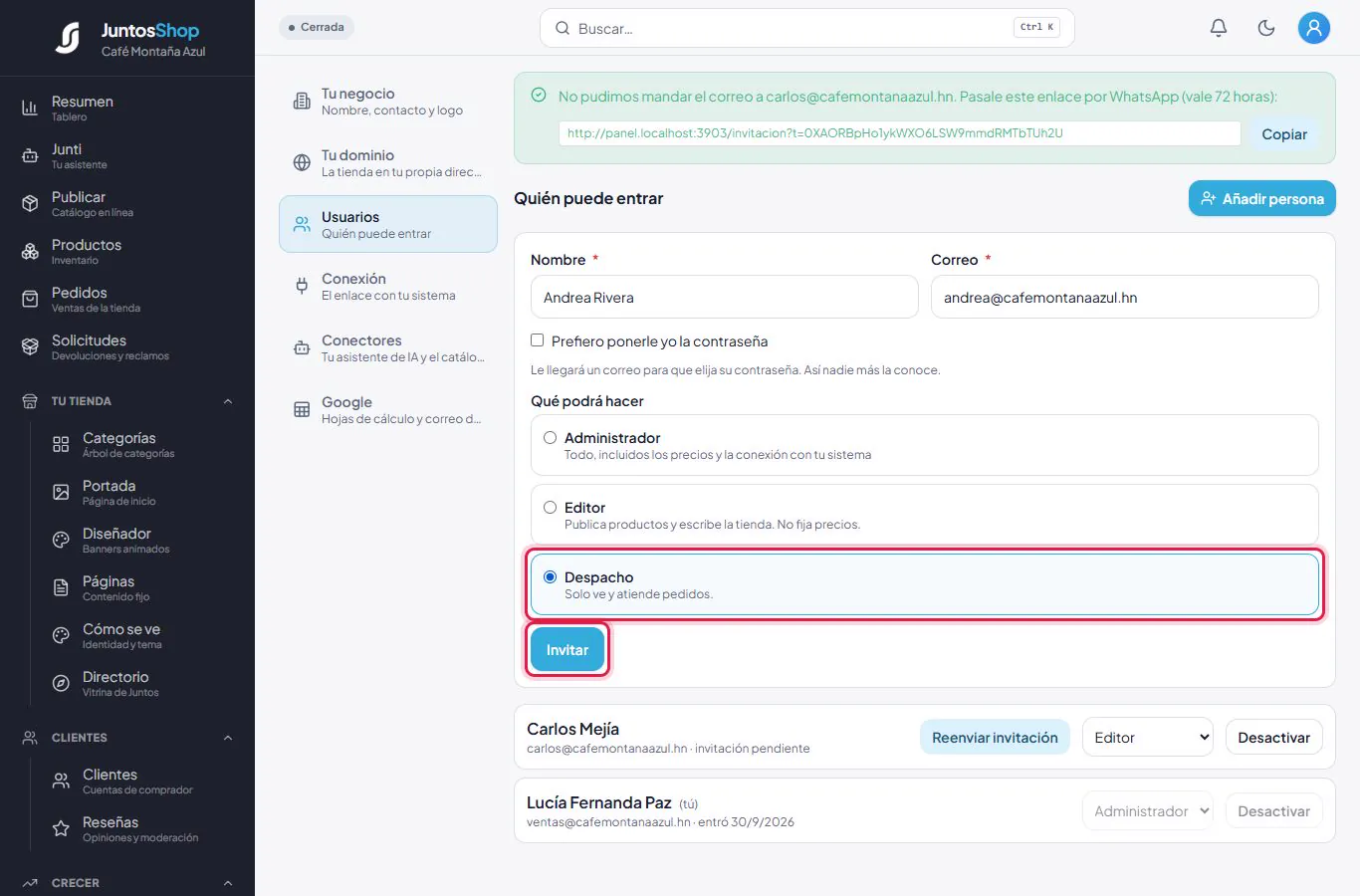
Task: Click the Conexión plug icon
Action: pos(302,286)
